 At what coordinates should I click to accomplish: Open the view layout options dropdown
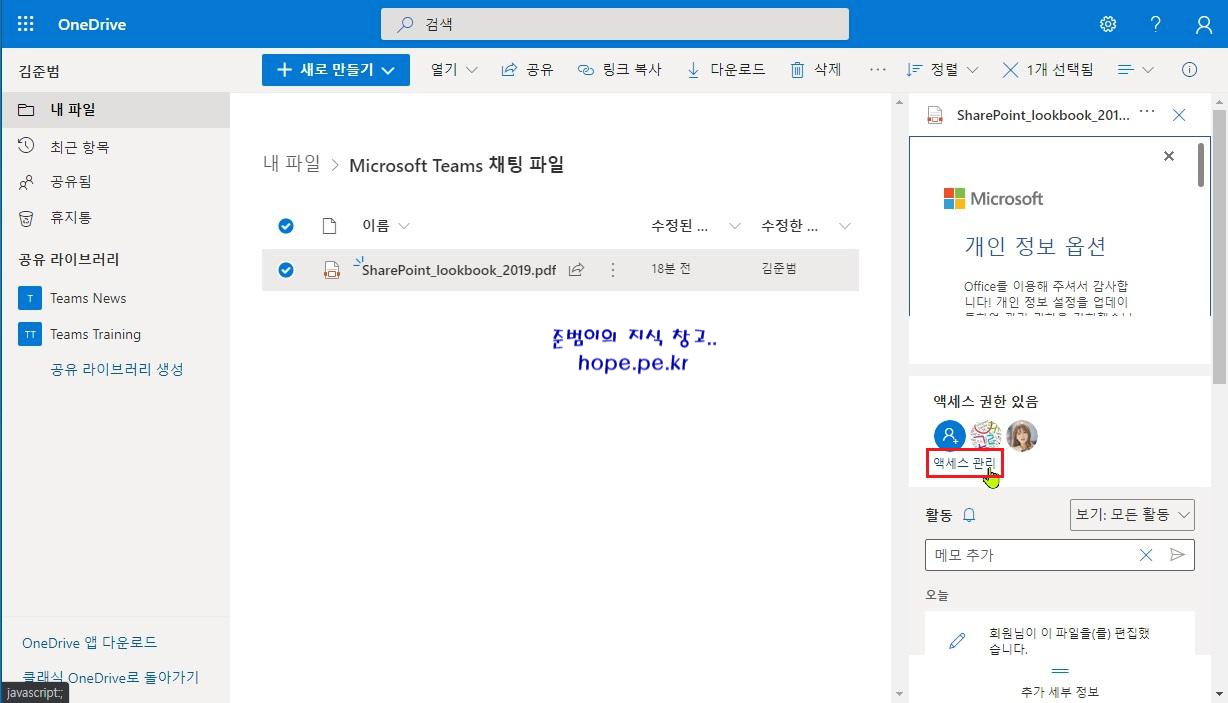[x=1135, y=70]
